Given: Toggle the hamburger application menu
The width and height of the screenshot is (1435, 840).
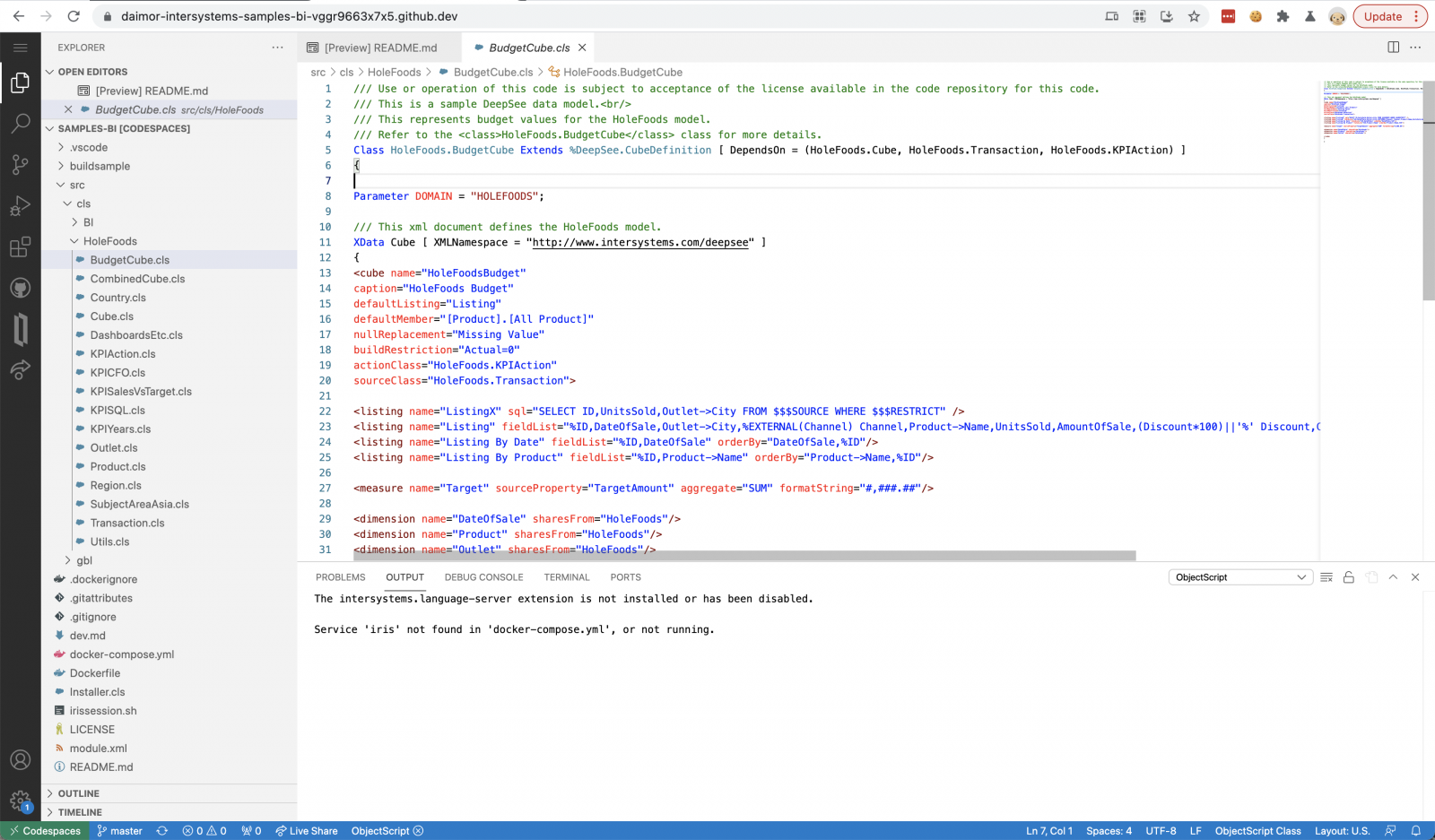Looking at the screenshot, I should point(20,48).
